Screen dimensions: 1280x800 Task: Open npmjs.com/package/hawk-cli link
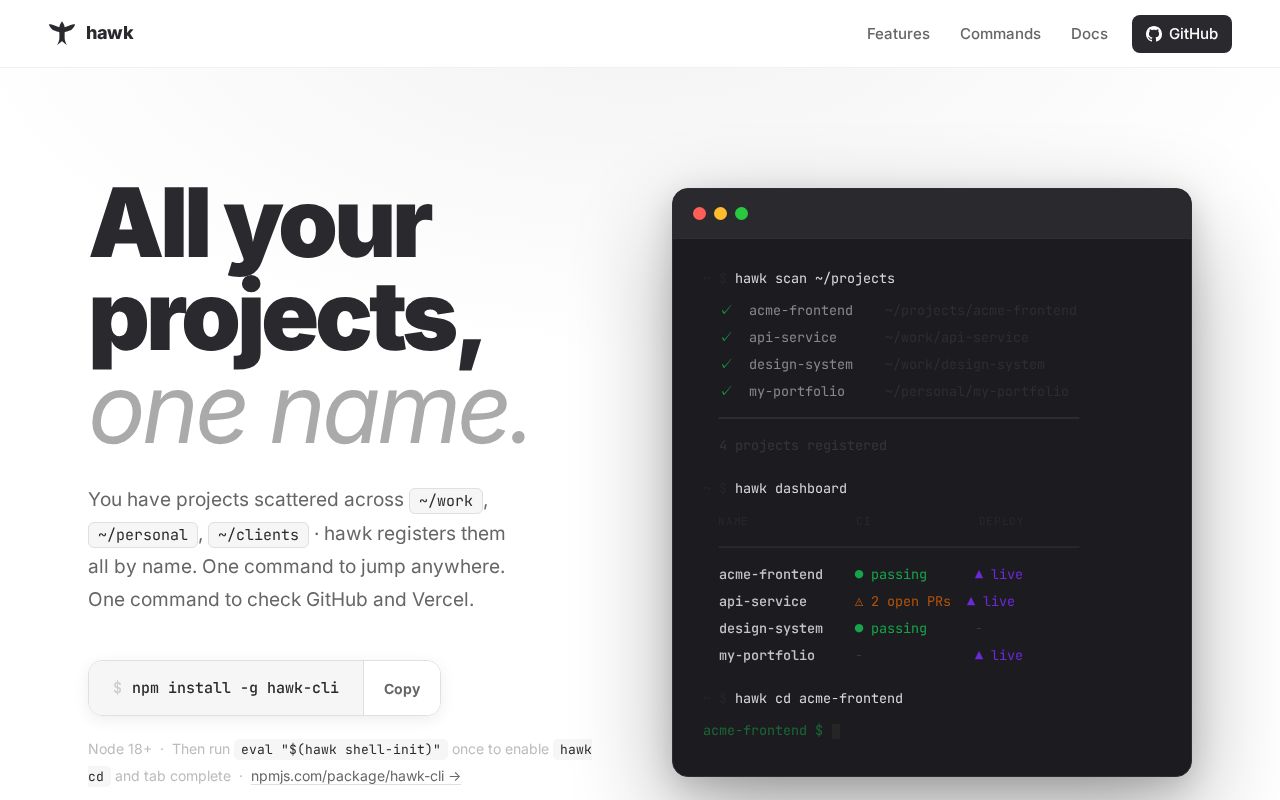pyautogui.click(x=356, y=776)
